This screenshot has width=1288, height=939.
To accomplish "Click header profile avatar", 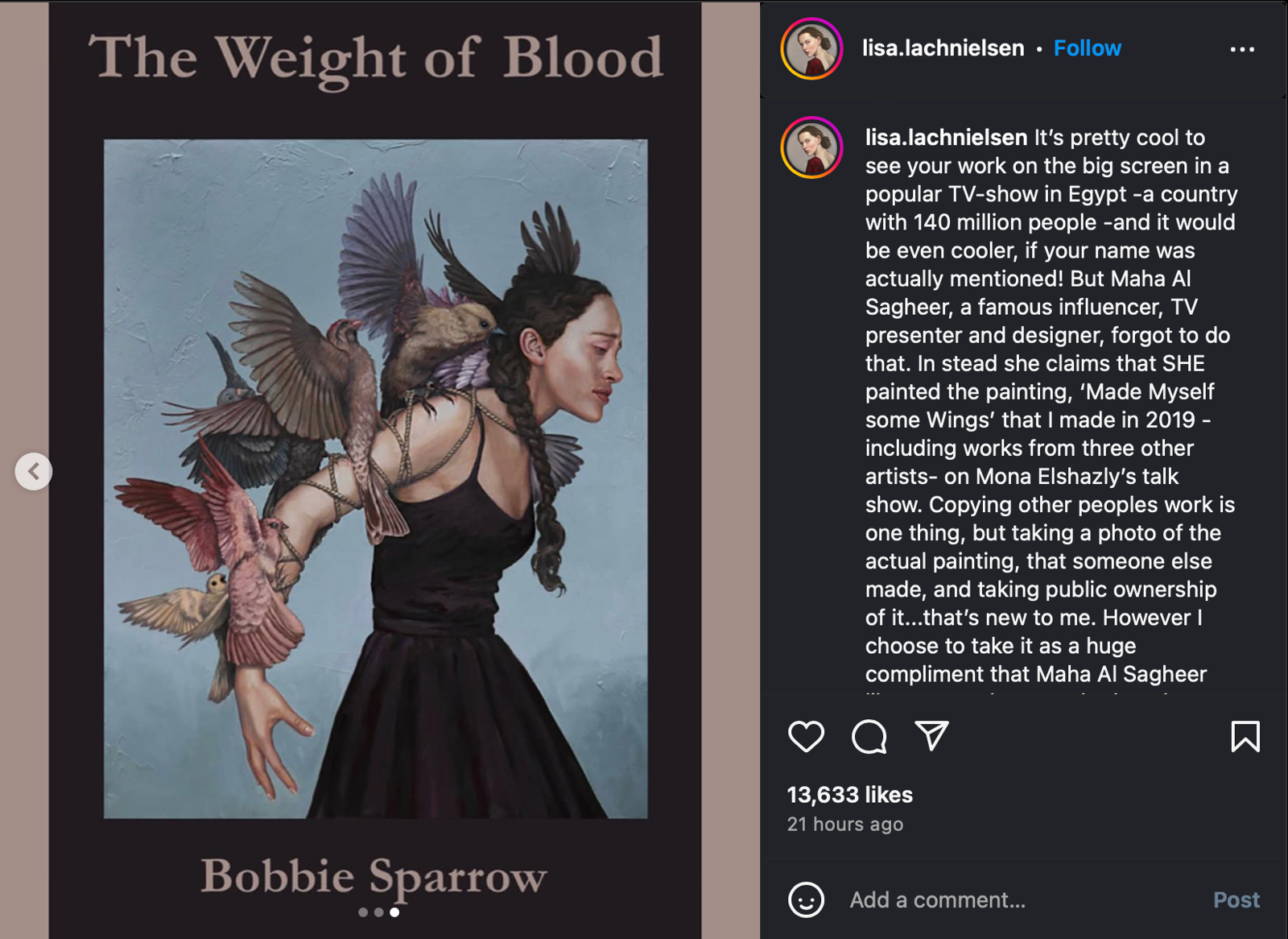I will click(811, 48).
